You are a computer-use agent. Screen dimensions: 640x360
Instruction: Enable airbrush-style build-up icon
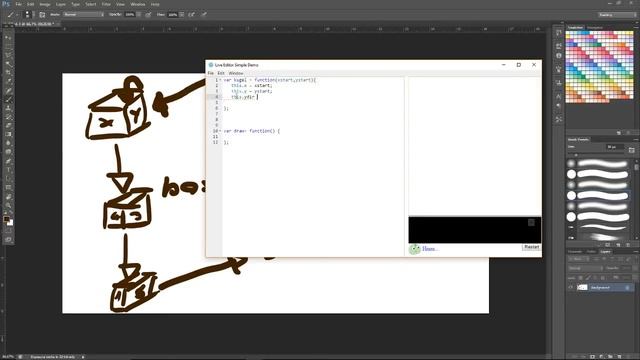coord(191,15)
